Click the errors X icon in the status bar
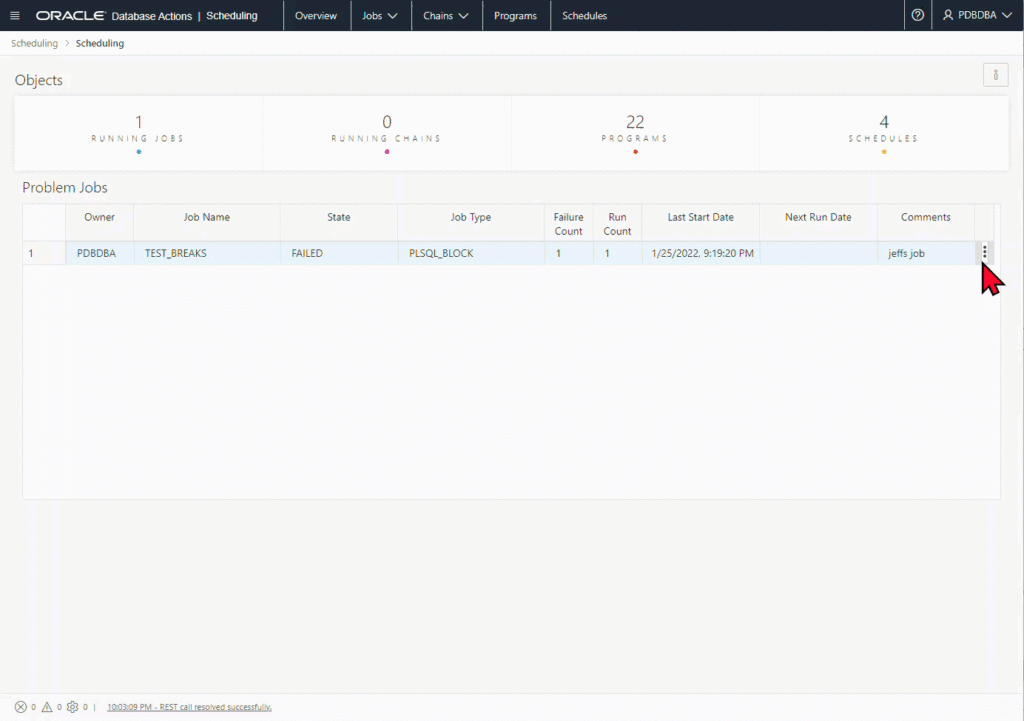1024x721 pixels. point(21,707)
